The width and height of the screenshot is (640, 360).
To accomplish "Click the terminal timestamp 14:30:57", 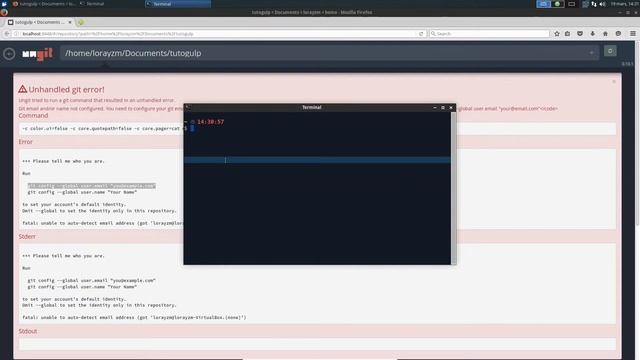I will coord(211,122).
